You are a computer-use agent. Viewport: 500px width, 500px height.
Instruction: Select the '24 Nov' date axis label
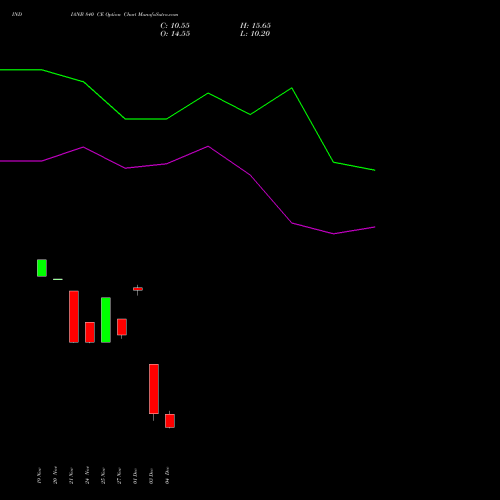click(x=87, y=476)
